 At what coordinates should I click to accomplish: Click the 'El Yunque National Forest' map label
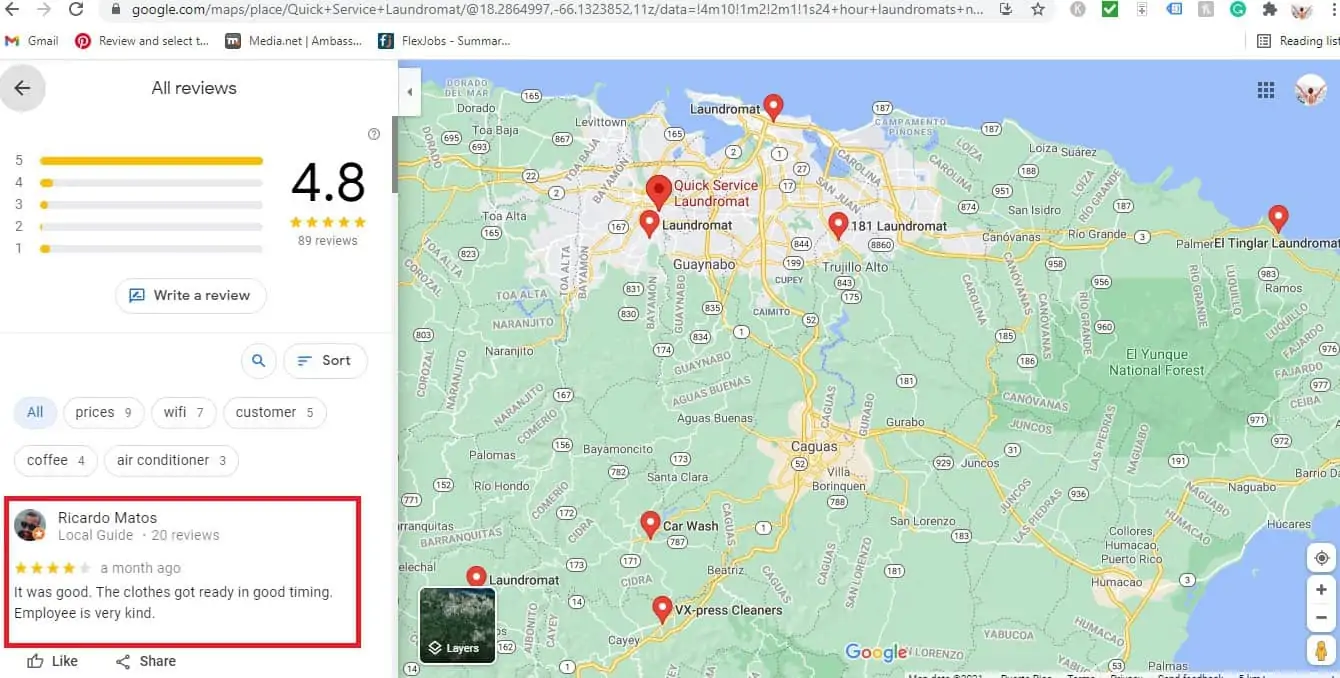point(1157,362)
